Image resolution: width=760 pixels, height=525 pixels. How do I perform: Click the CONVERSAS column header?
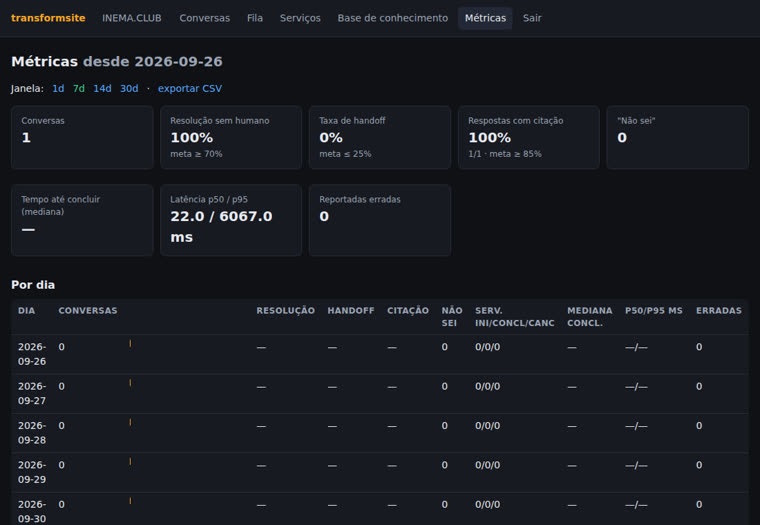pyautogui.click(x=88, y=310)
